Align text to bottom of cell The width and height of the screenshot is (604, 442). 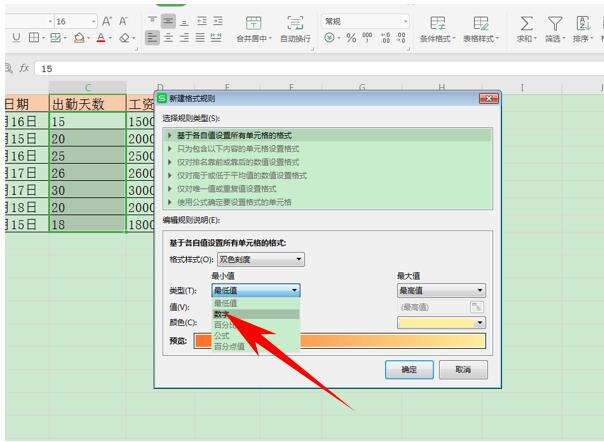tap(185, 22)
